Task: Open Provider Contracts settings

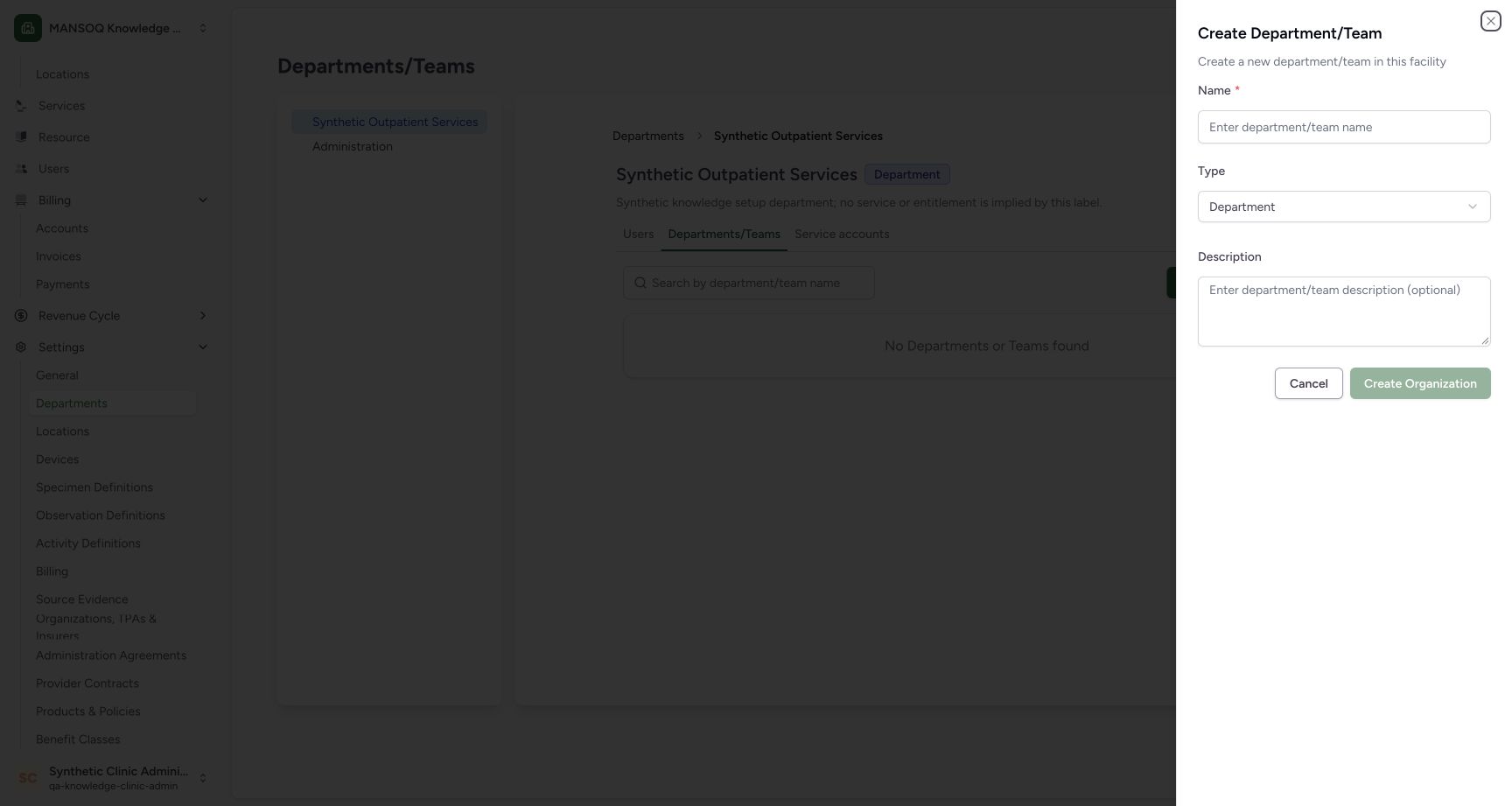Action: 87,683
